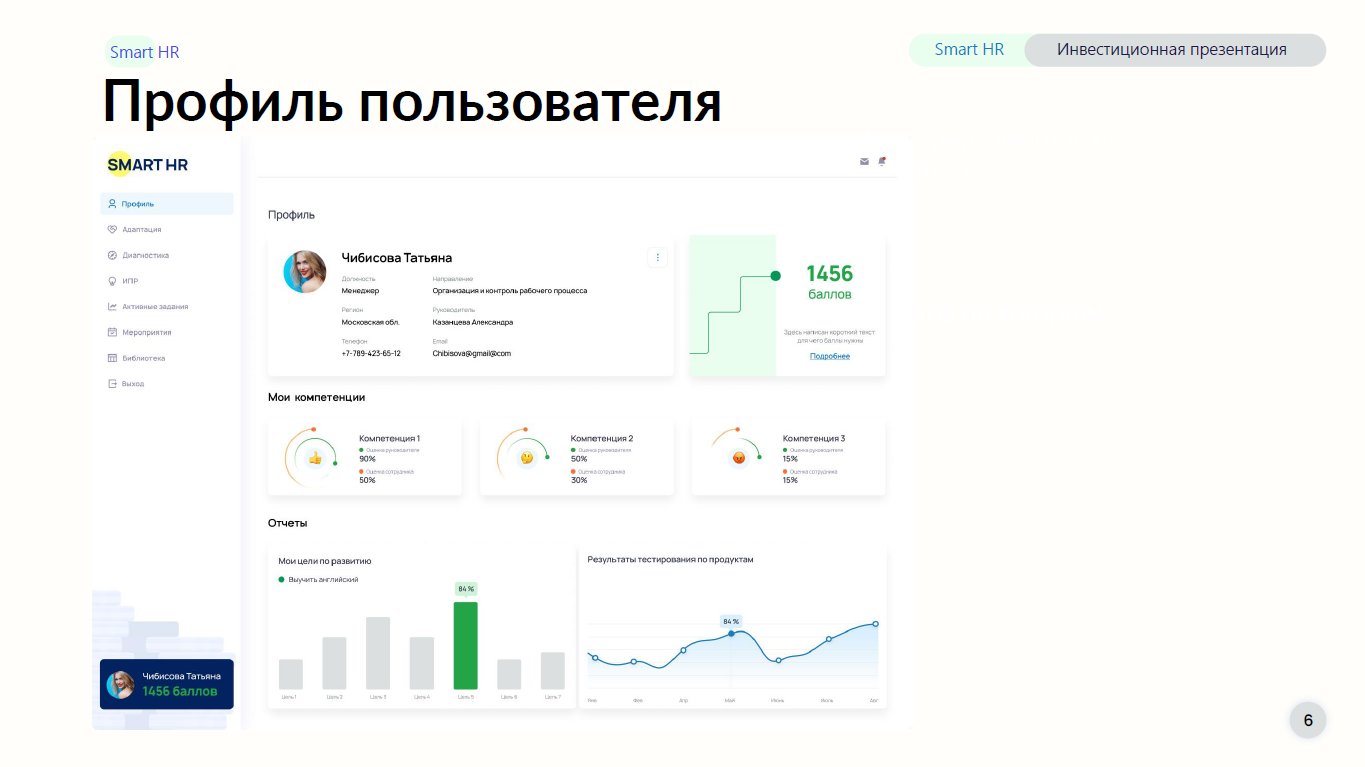
Task: Click the Авг endpoint on line chart
Action: [875, 624]
